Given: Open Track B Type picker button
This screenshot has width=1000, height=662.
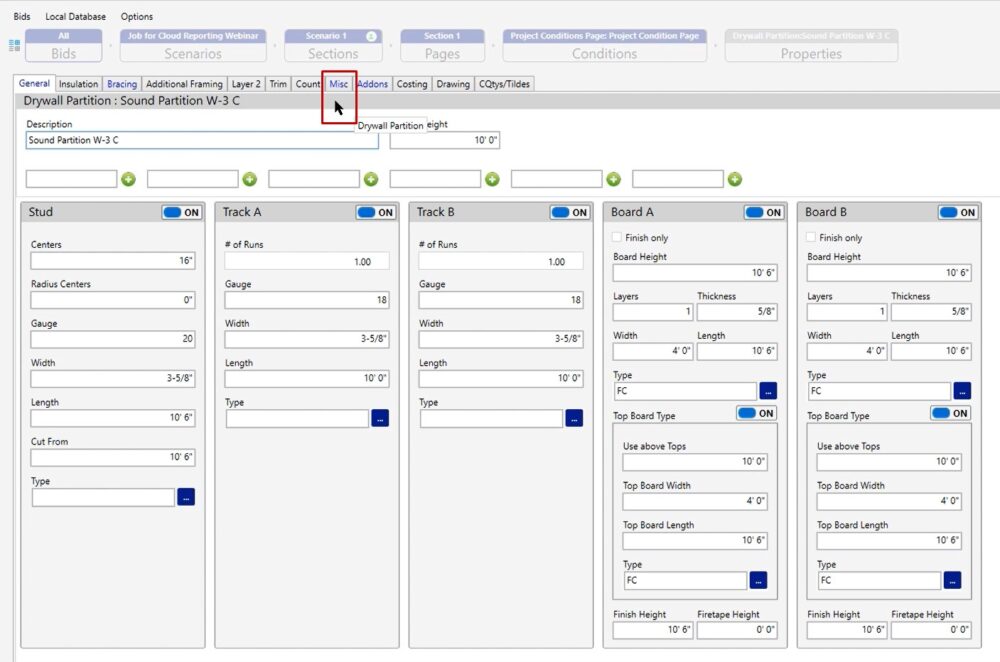Looking at the screenshot, I should 574,418.
